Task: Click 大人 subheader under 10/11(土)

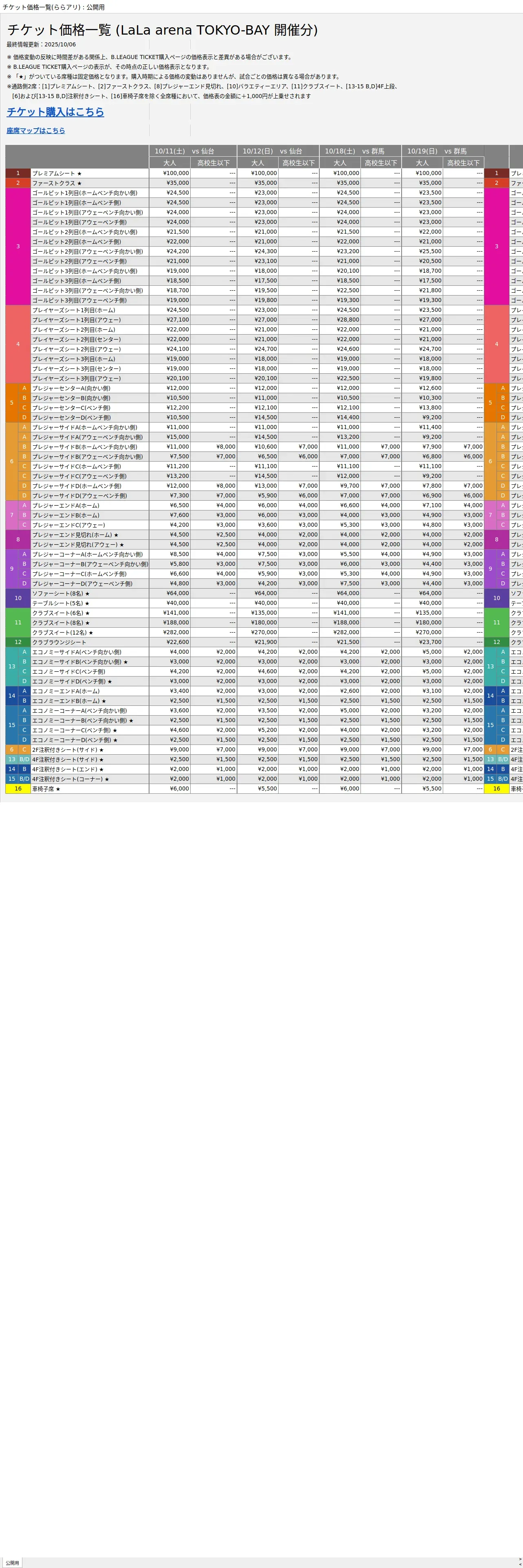Action: pos(170,162)
